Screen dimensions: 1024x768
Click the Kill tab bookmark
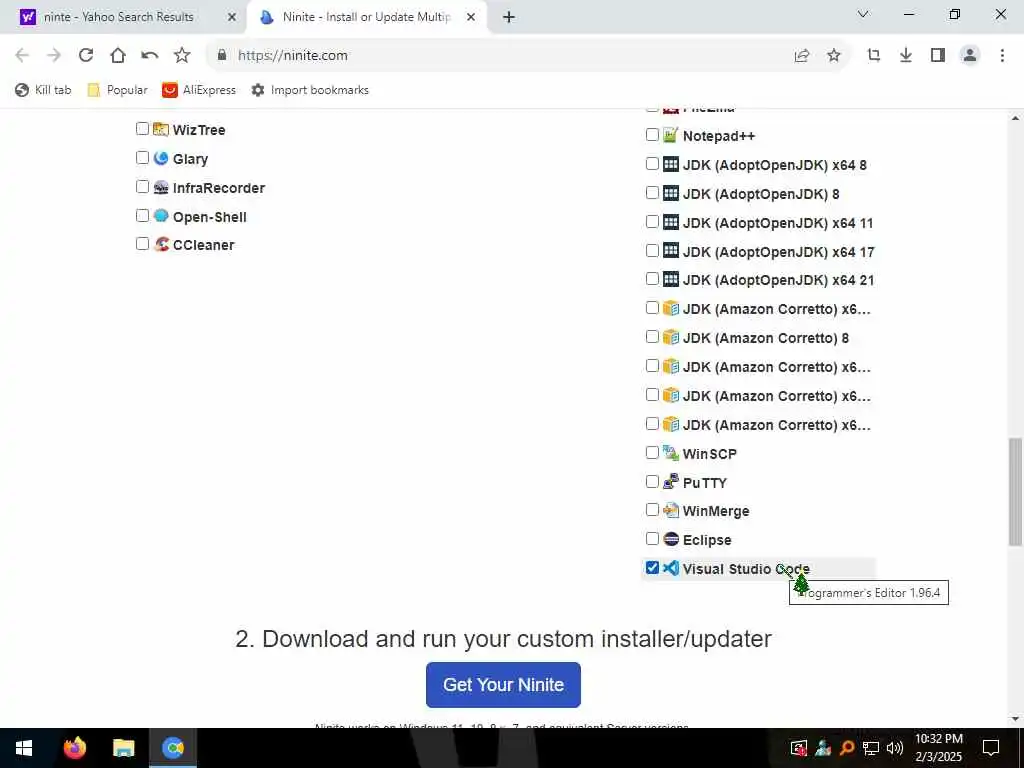[43, 90]
